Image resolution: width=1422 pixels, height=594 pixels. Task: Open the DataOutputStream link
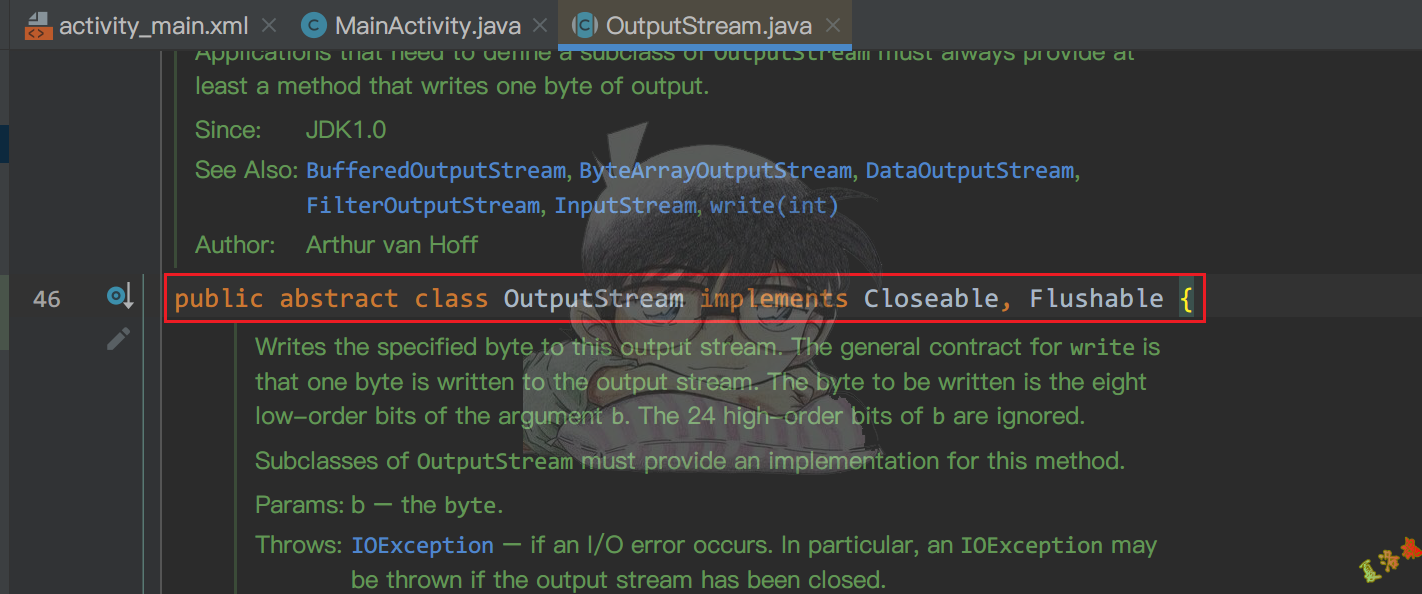click(969, 170)
